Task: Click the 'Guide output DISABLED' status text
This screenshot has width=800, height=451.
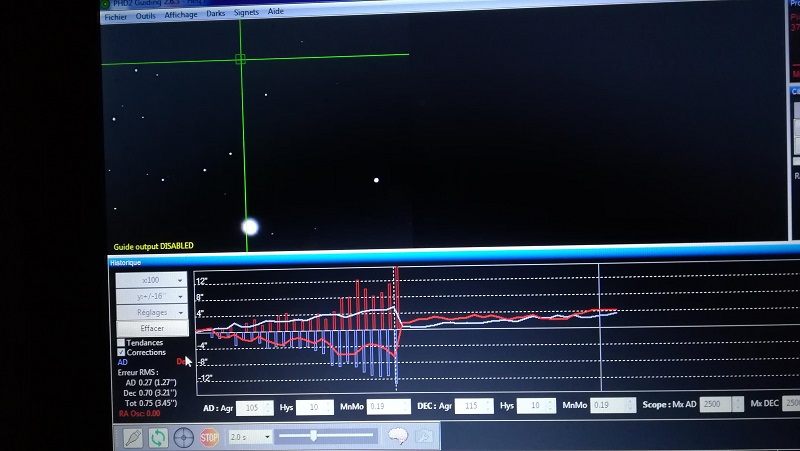Action: coord(153,246)
